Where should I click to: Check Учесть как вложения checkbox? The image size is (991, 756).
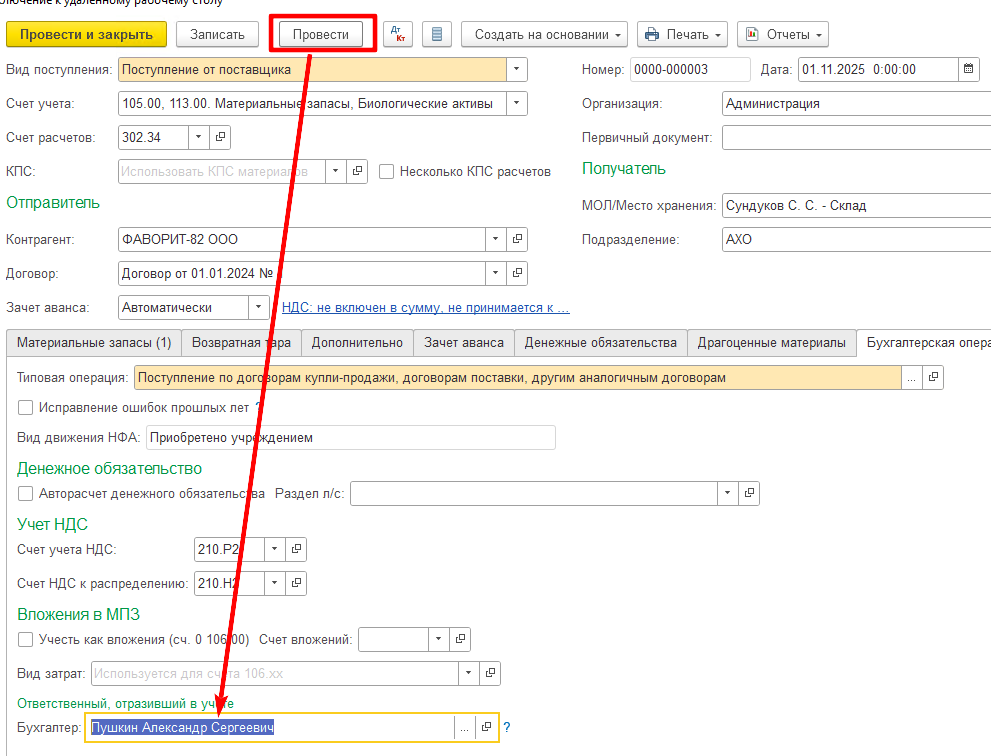coord(26,639)
